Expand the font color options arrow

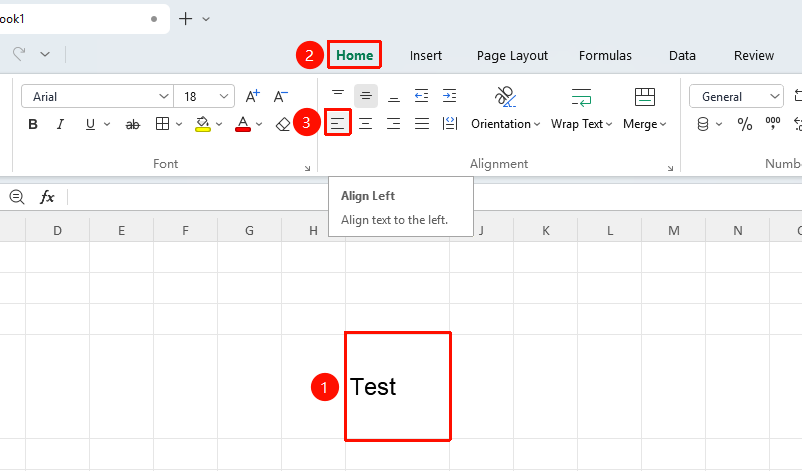(x=259, y=124)
